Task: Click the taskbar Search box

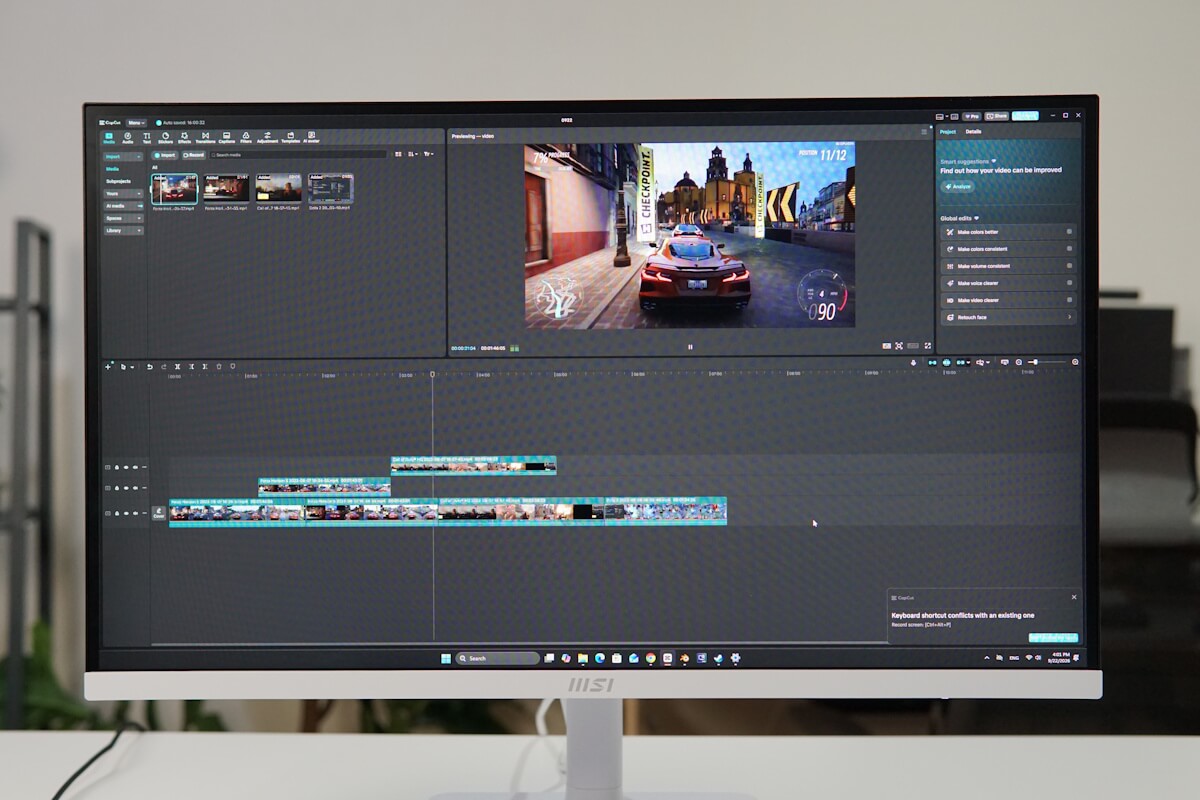Action: click(498, 658)
